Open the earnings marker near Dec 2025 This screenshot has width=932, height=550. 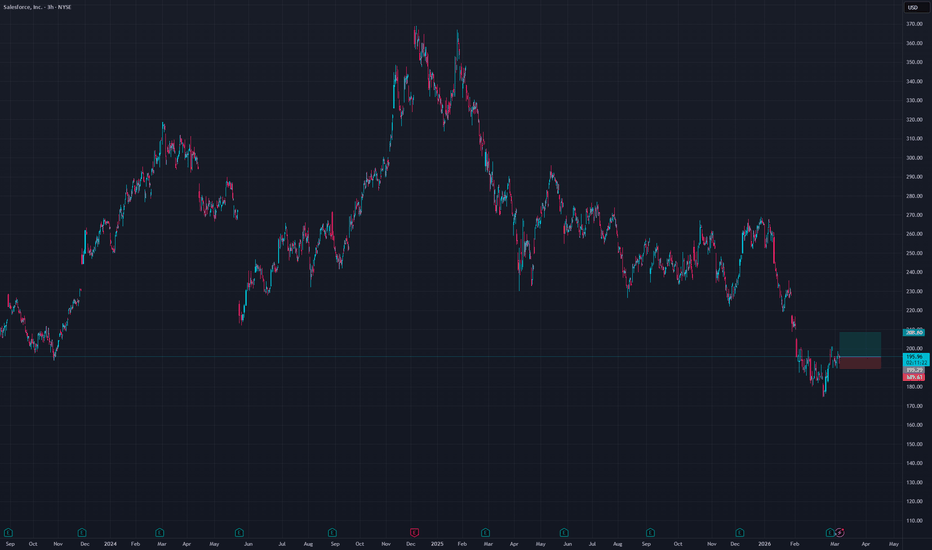pyautogui.click(x=739, y=532)
